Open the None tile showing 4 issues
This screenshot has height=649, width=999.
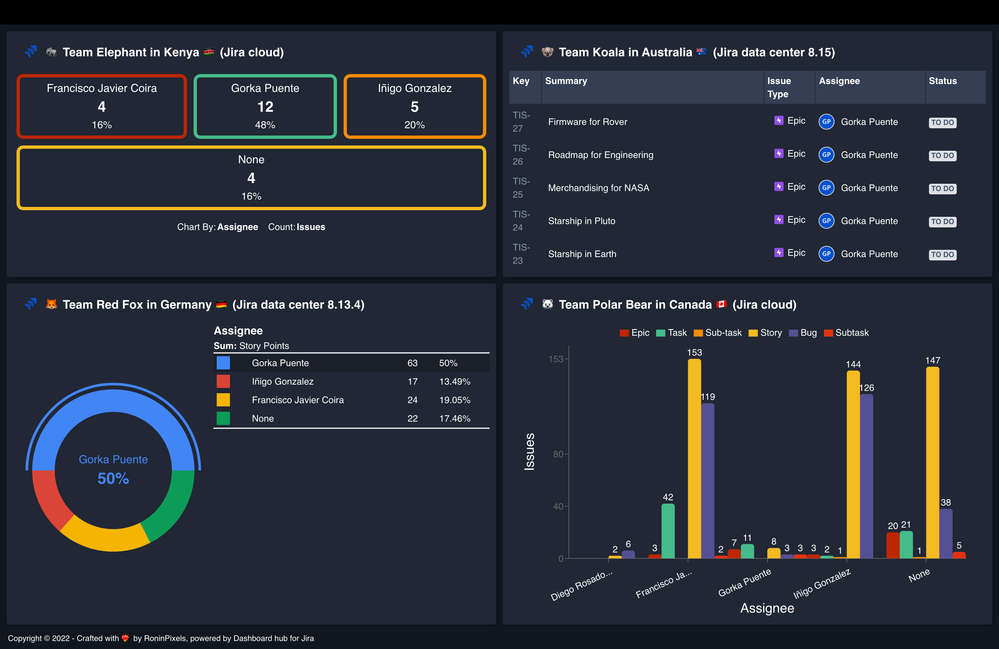pos(251,178)
